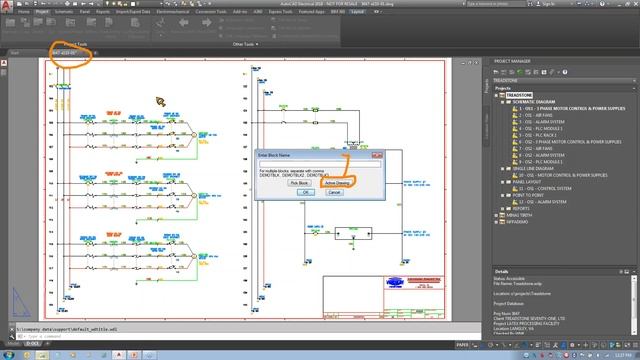The width and height of the screenshot is (640, 360).
Task: Switch to the Electromechanical ribbon tab
Action: point(173,12)
